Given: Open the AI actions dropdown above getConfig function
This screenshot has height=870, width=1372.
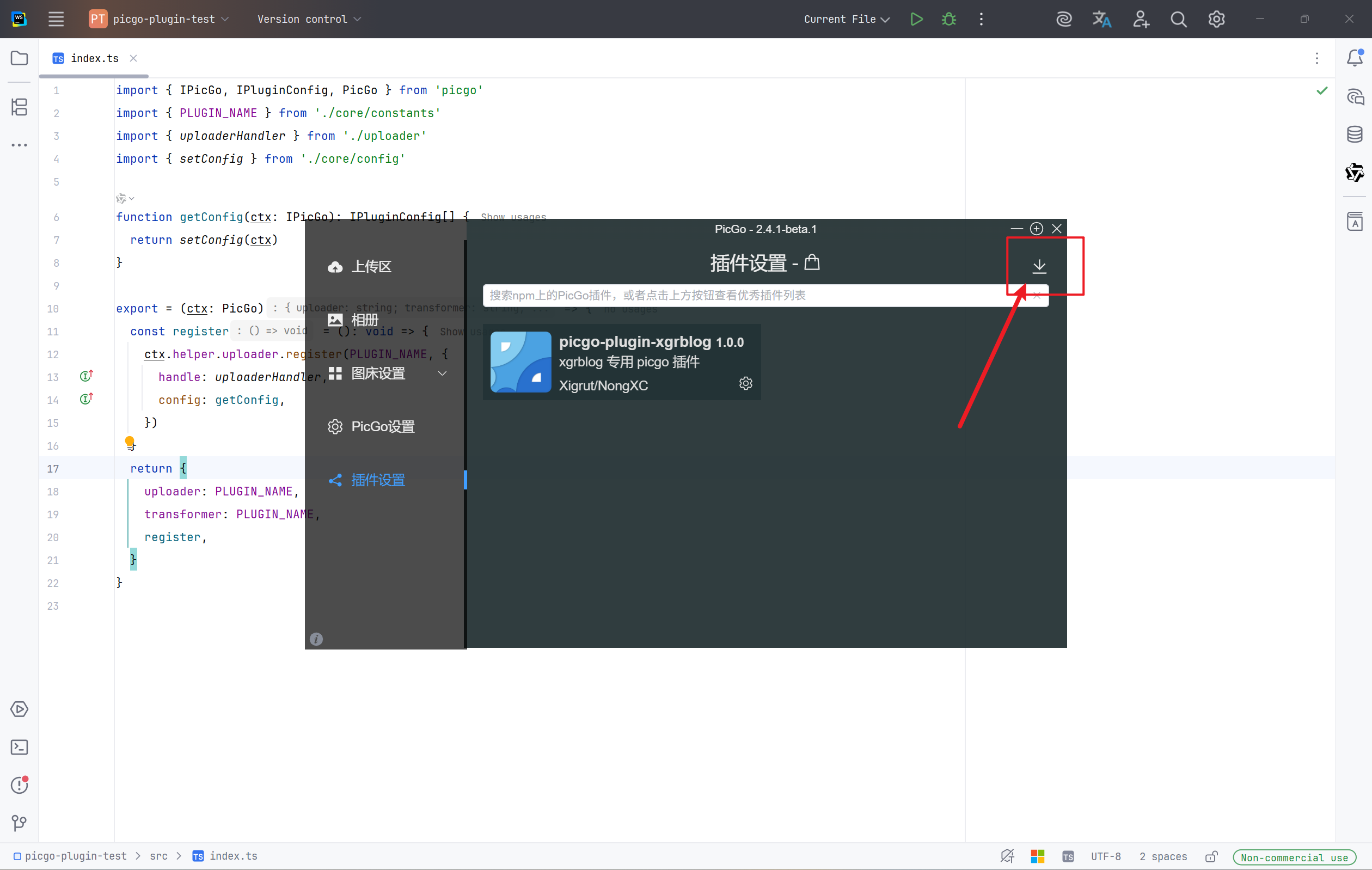Looking at the screenshot, I should [x=125, y=198].
